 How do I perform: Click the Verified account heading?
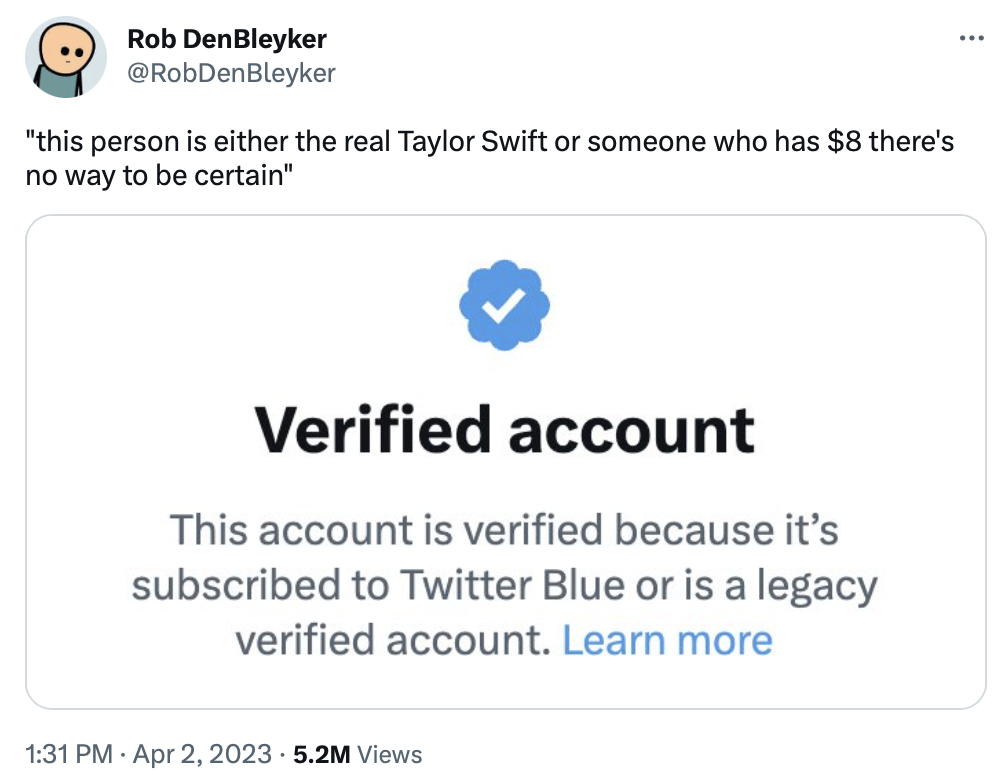click(504, 430)
